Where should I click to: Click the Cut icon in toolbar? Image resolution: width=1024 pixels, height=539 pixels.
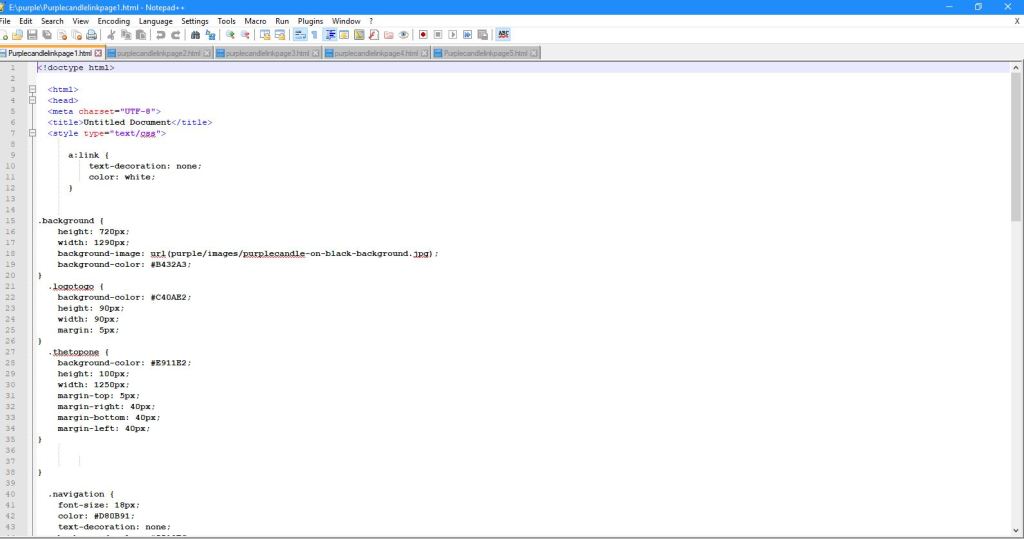point(111,34)
